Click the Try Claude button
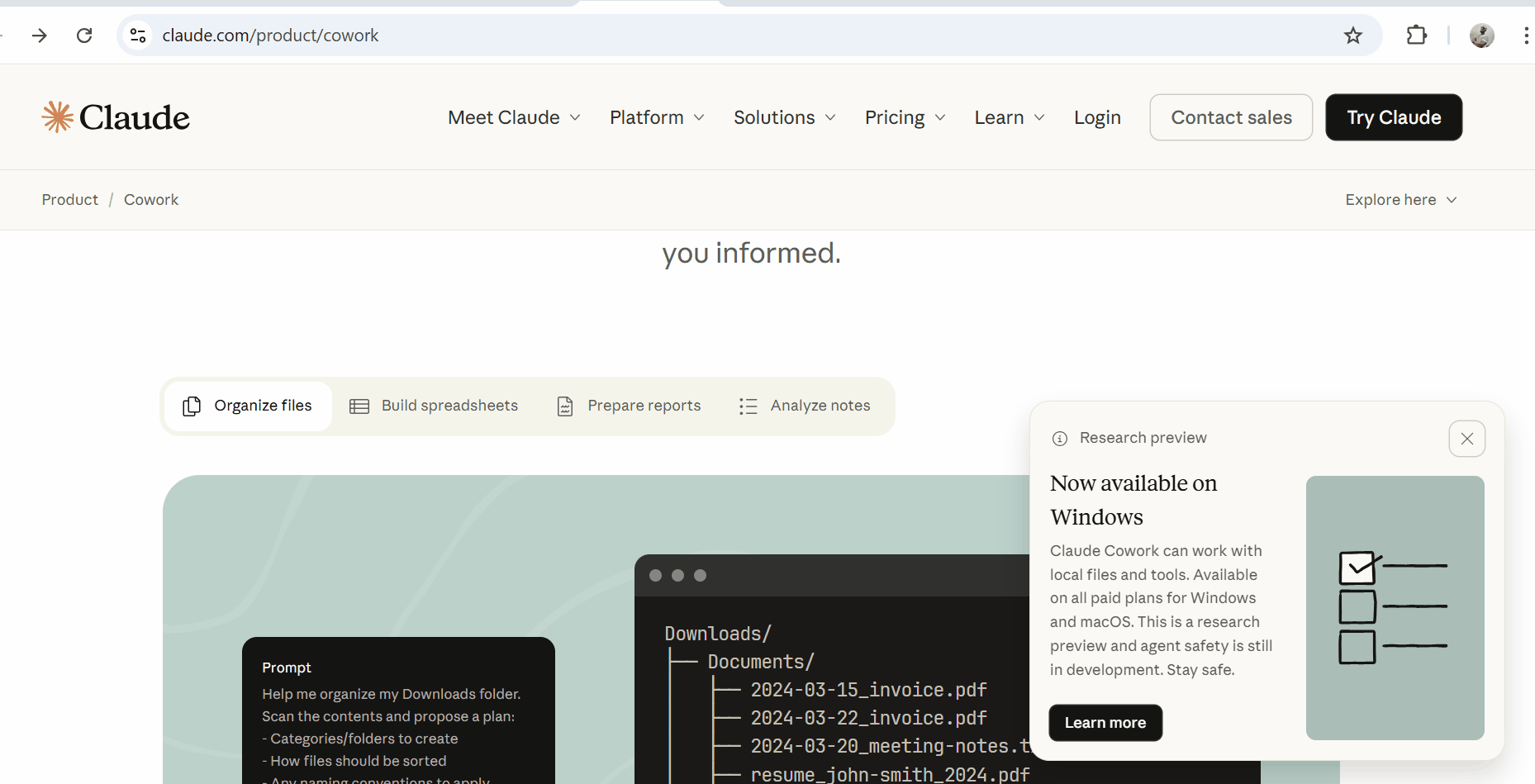This screenshot has height=784, width=1535. (x=1394, y=117)
